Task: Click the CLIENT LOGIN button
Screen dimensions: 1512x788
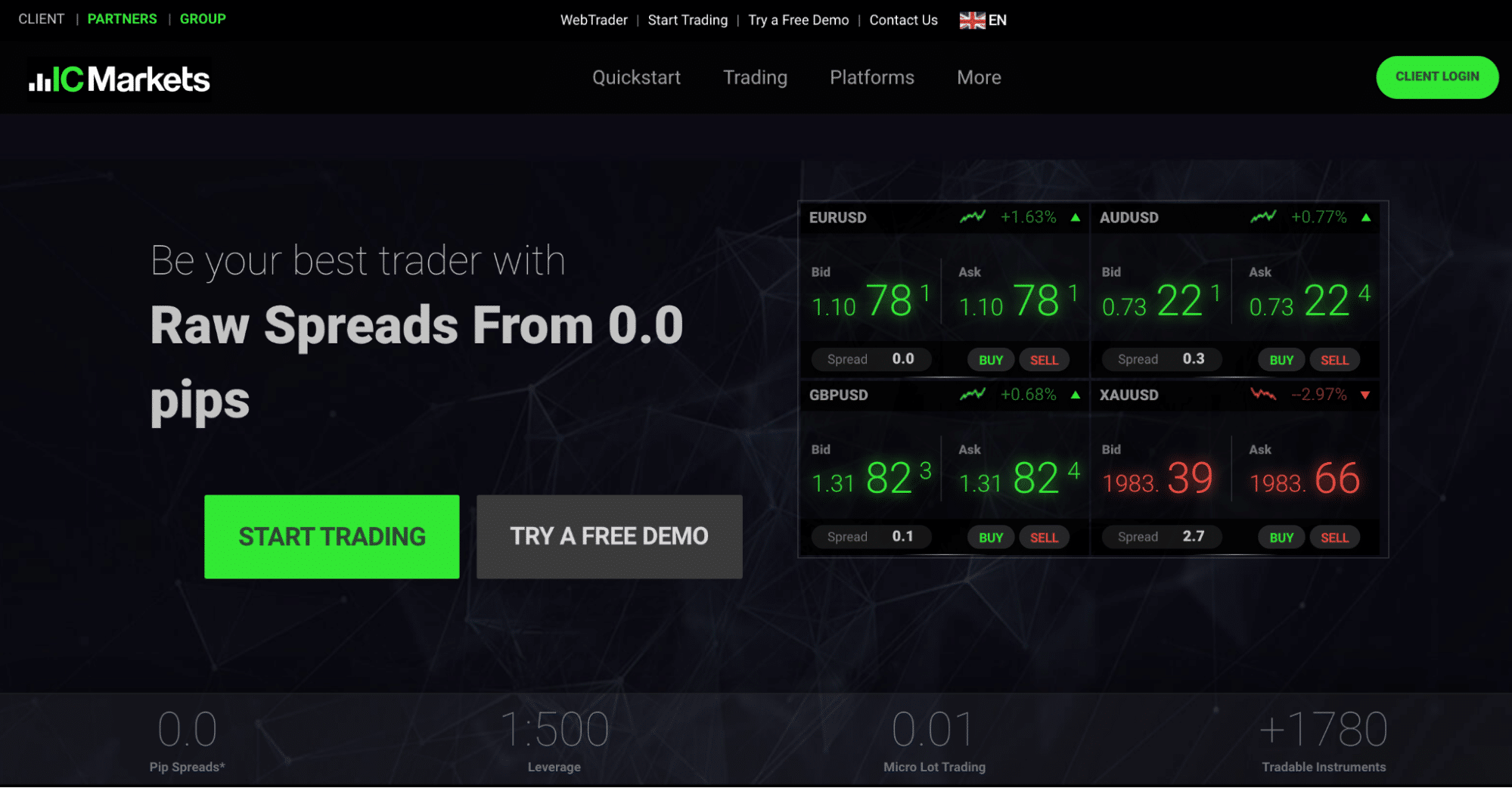Action: (1437, 77)
